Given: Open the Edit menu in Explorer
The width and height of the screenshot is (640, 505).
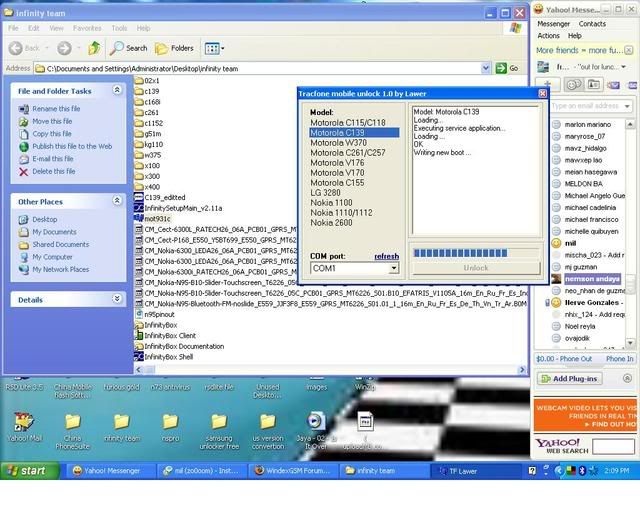Looking at the screenshot, I should [33, 28].
